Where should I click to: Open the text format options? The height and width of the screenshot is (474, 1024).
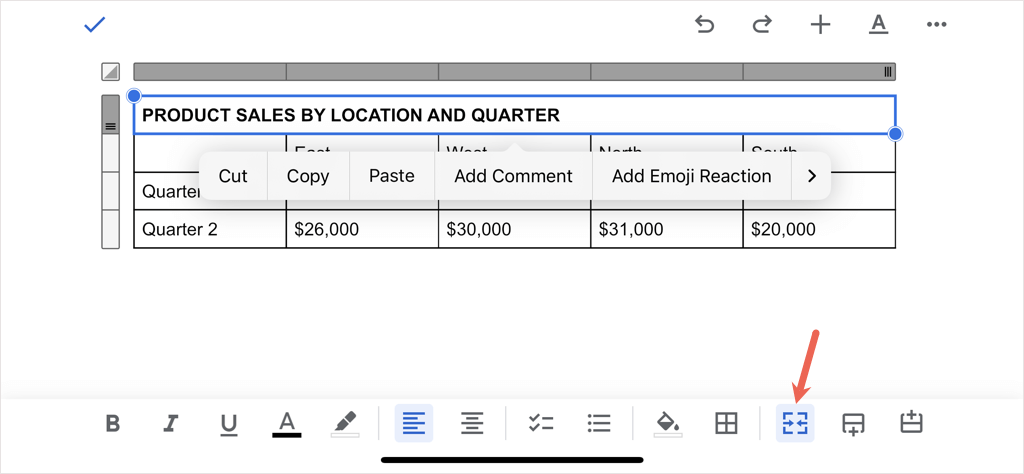878,25
